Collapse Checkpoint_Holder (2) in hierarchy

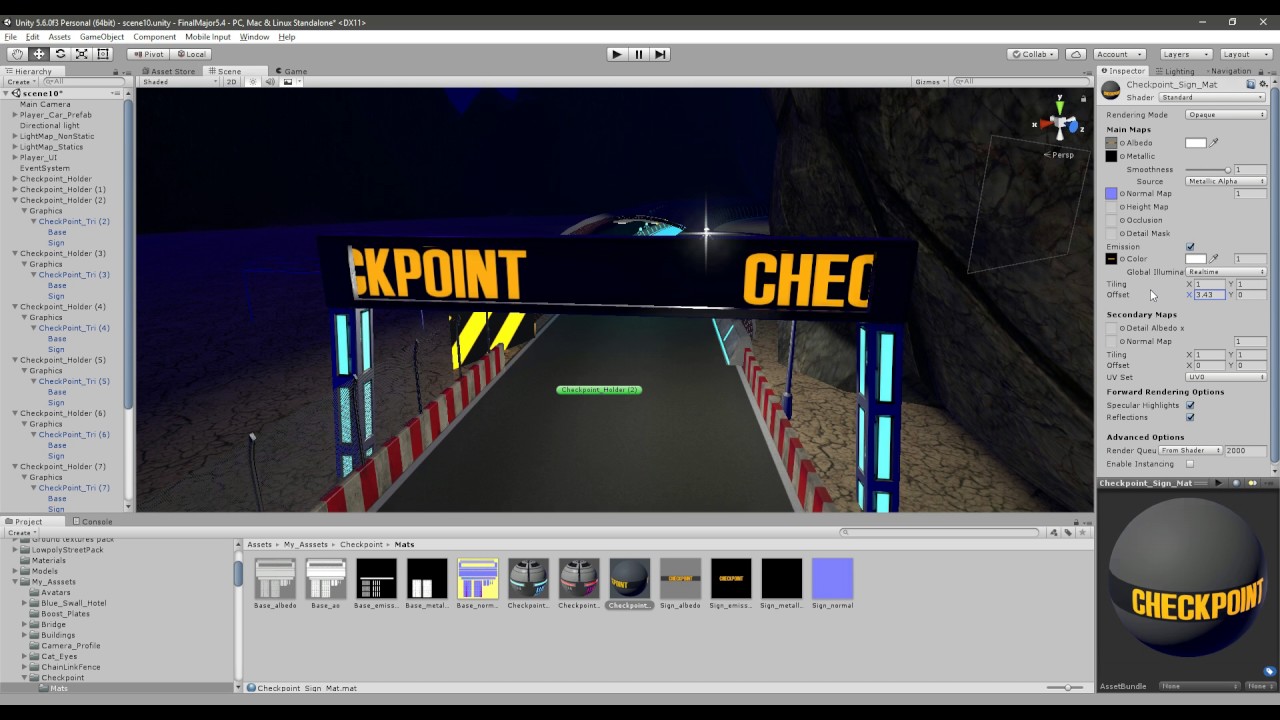pyautogui.click(x=15, y=200)
